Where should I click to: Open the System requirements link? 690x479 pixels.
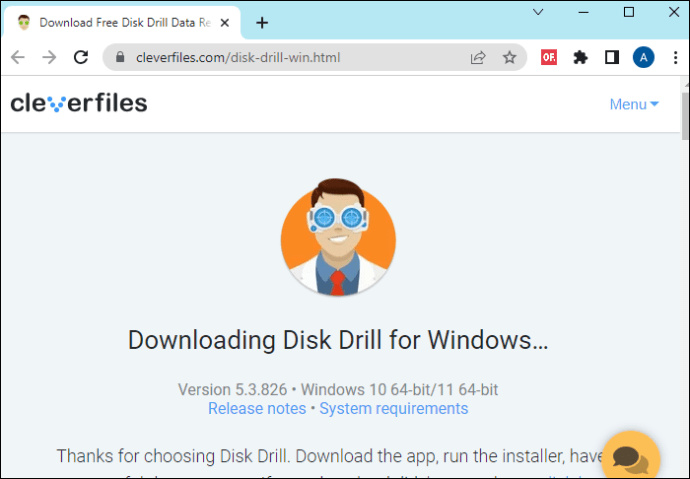tap(393, 409)
